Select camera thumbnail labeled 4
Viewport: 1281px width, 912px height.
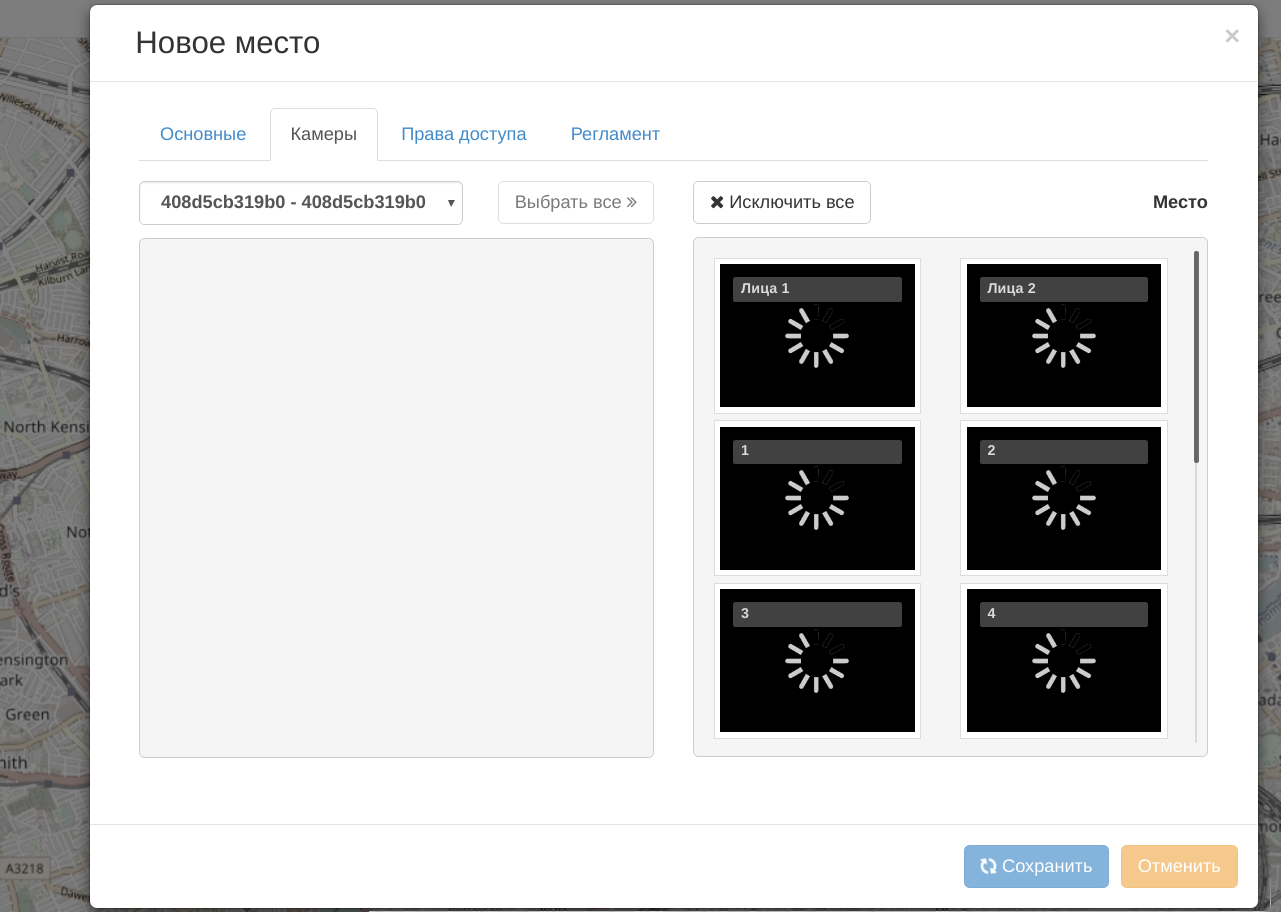coord(1064,661)
